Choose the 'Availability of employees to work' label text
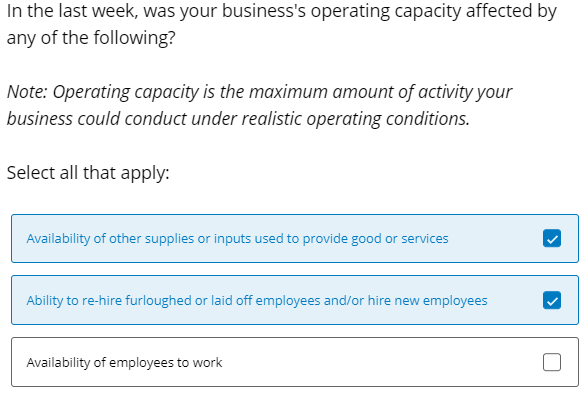The width and height of the screenshot is (586, 398). coord(124,362)
